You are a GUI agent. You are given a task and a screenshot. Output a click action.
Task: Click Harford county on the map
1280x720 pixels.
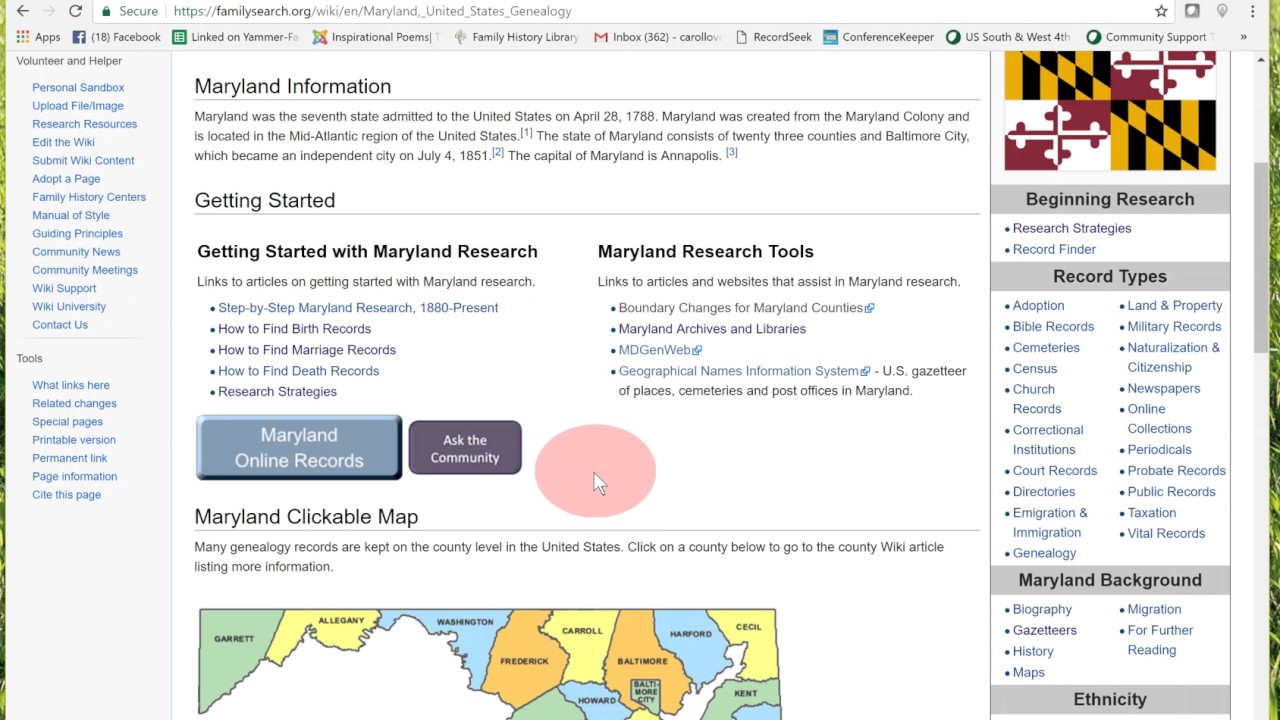click(690, 634)
